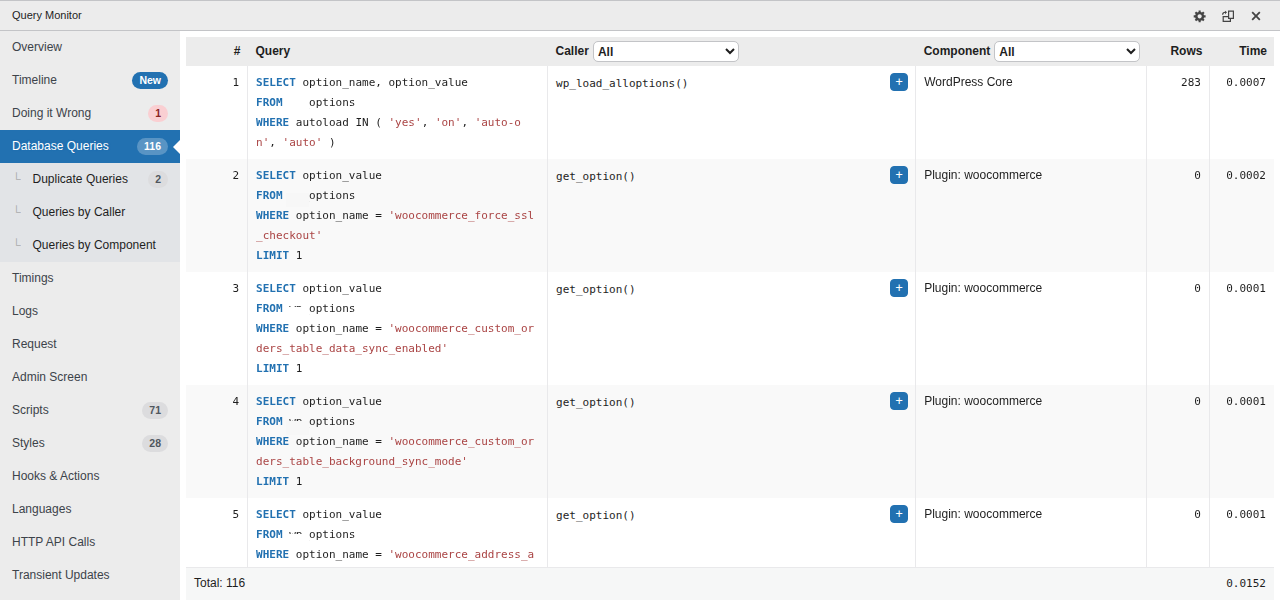Open Queries by Caller sub-panel
Image resolution: width=1280 pixels, height=600 pixels.
90,212
